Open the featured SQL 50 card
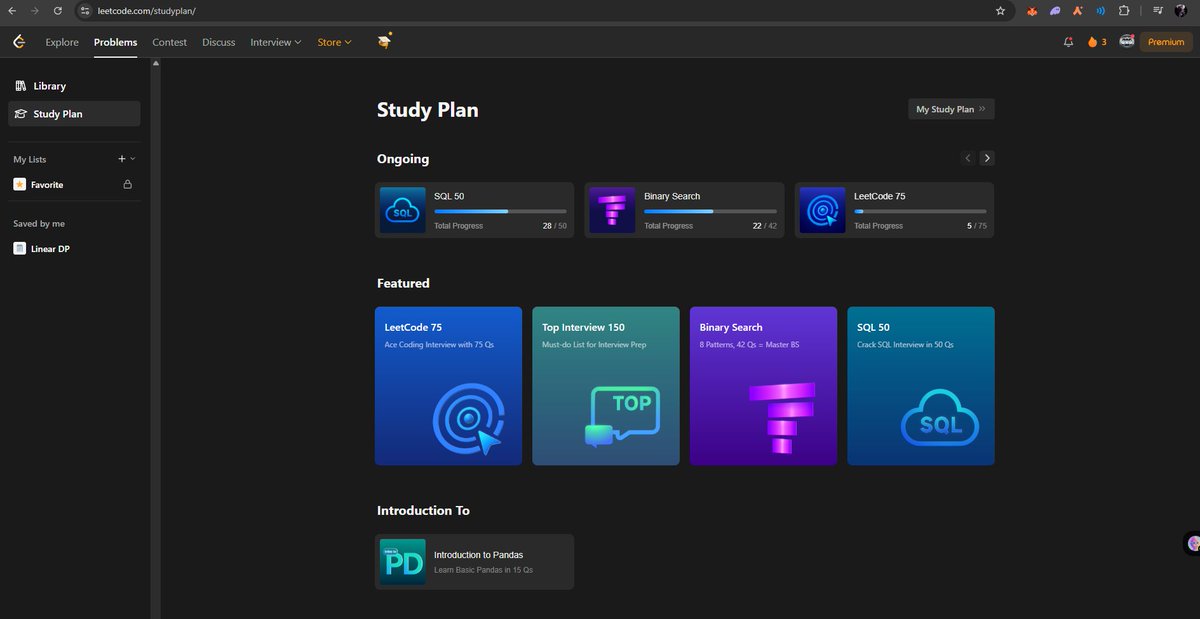Screen dimensions: 1200x619 pos(921,386)
